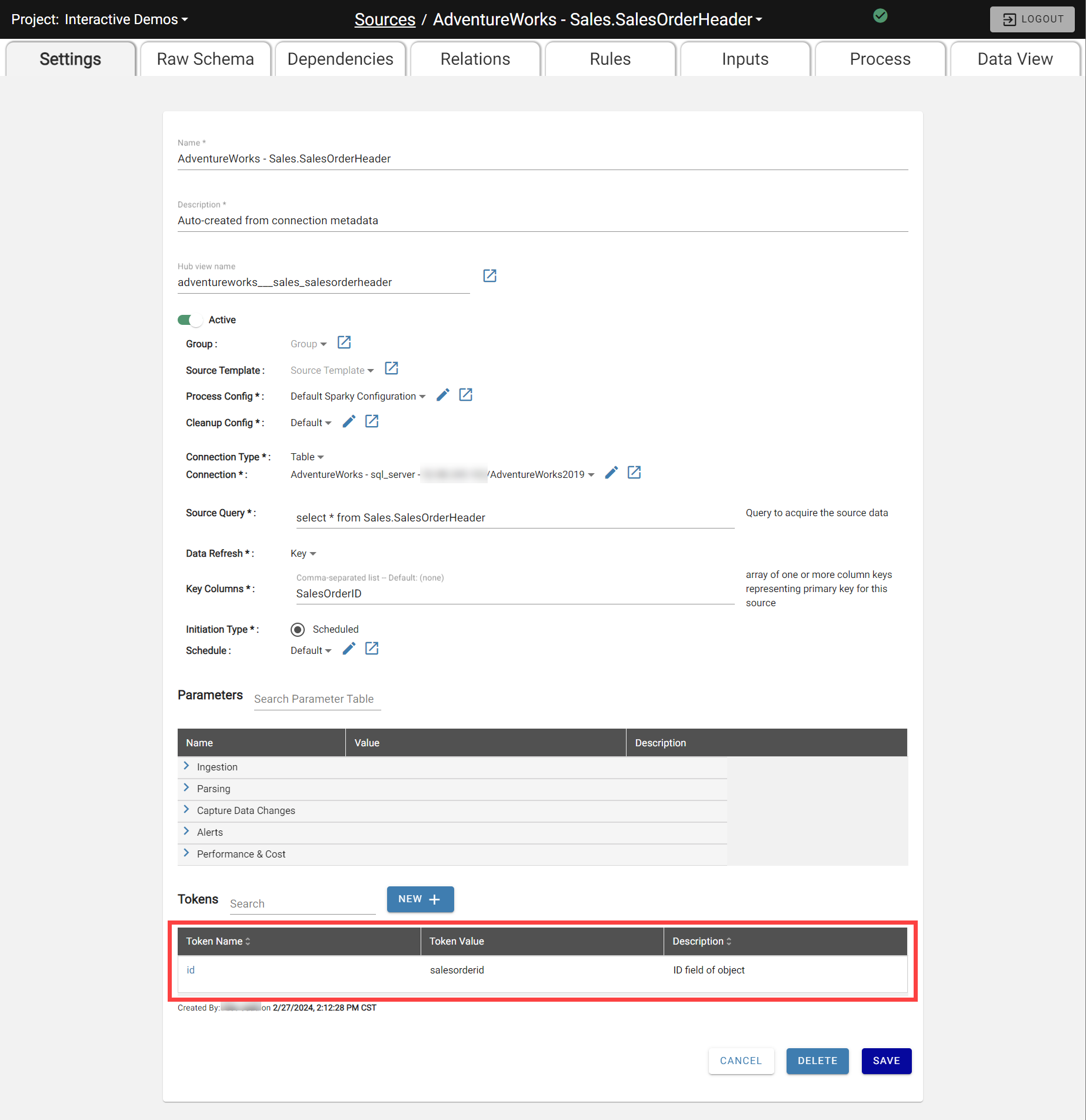This screenshot has width=1086, height=1120.
Task: Click the LOGOUT button
Action: pyautogui.click(x=1032, y=19)
